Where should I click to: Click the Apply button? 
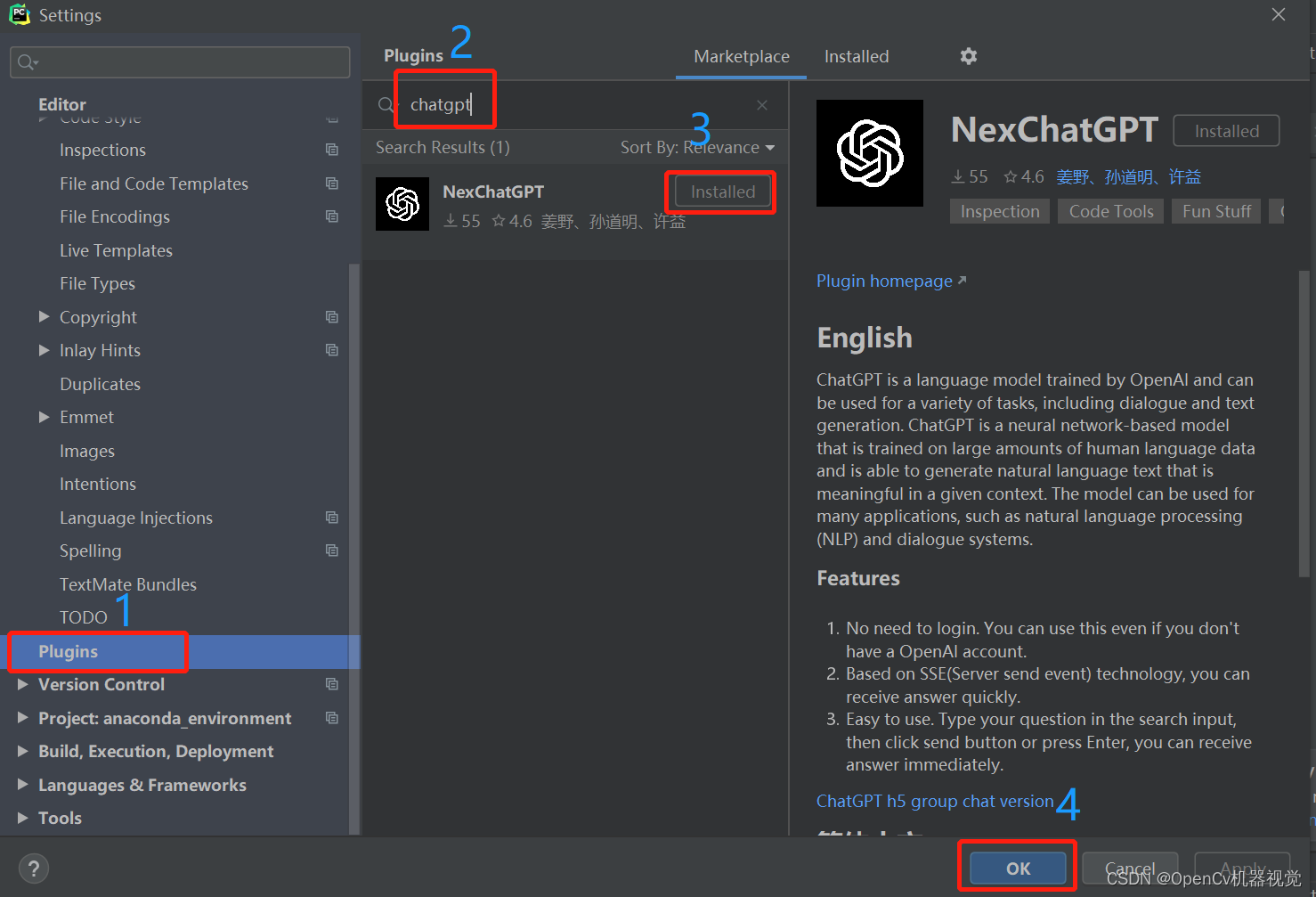[1242, 868]
